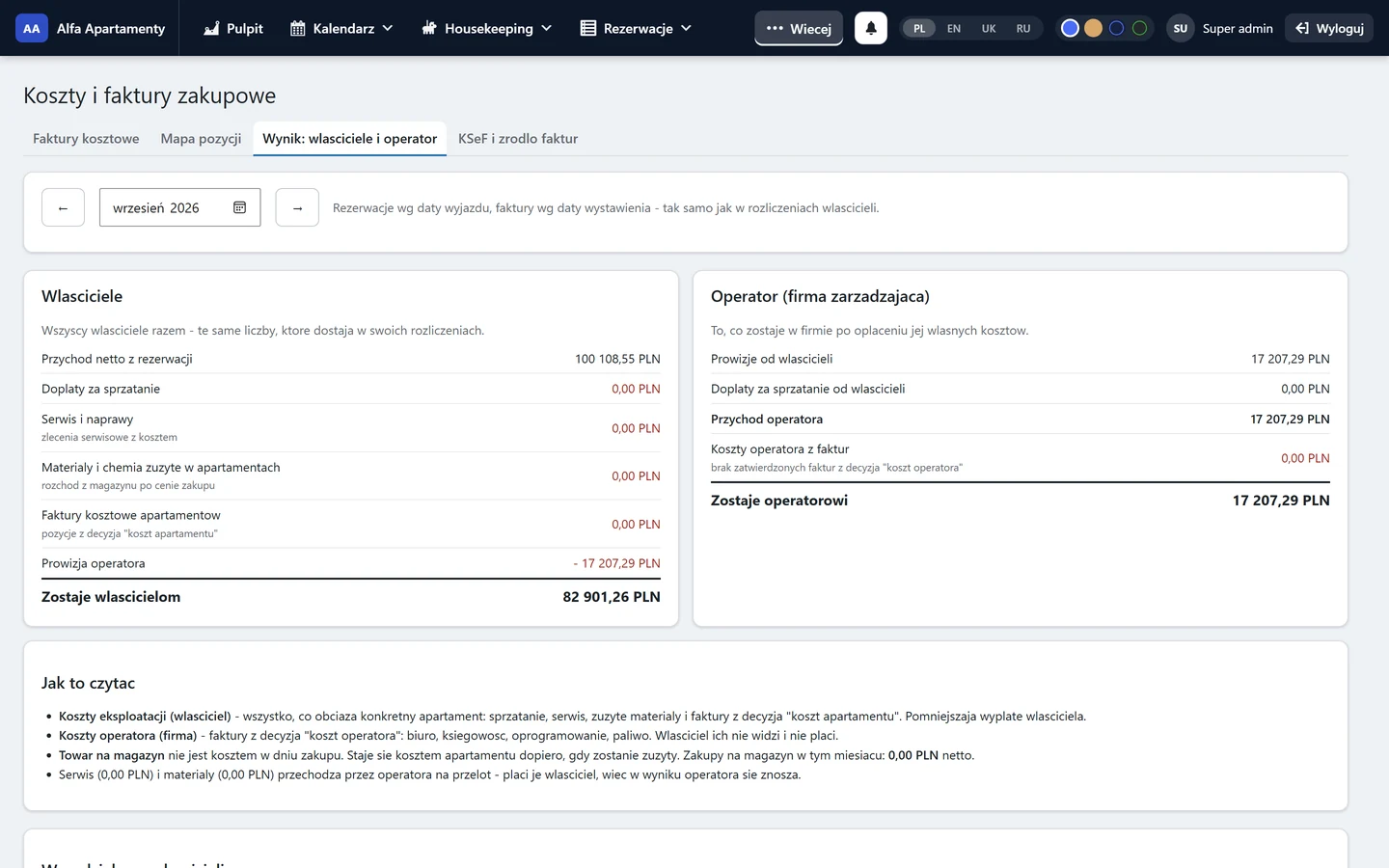Click the AA logo badge
This screenshot has height=868, width=1389.
[32, 28]
